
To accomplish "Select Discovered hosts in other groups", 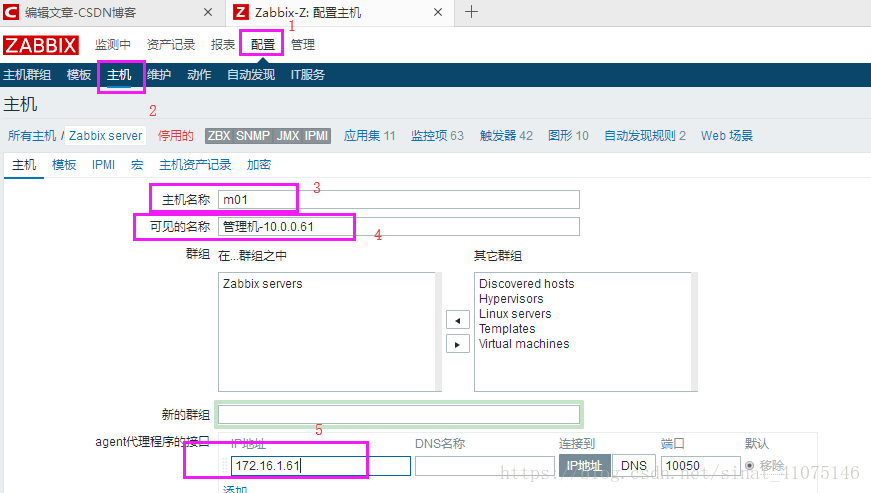I will (527, 284).
